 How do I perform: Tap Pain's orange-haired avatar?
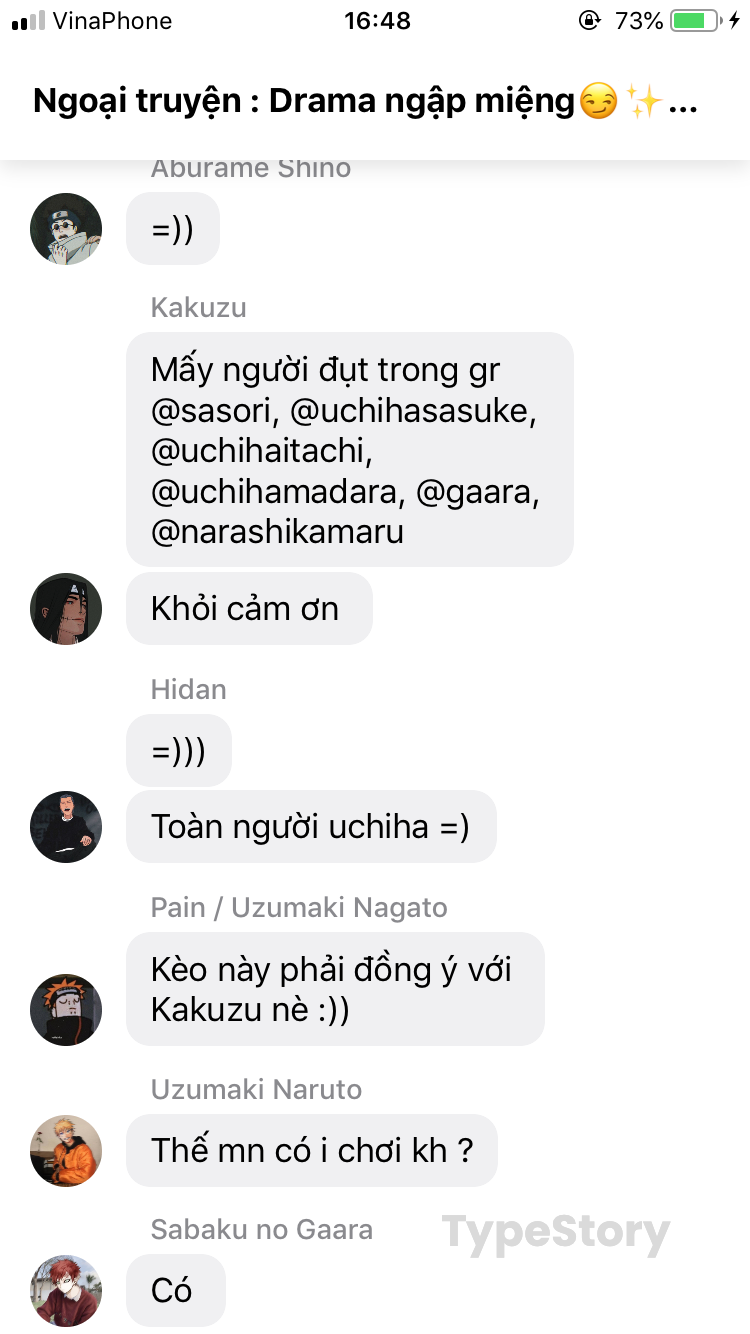point(66,1010)
